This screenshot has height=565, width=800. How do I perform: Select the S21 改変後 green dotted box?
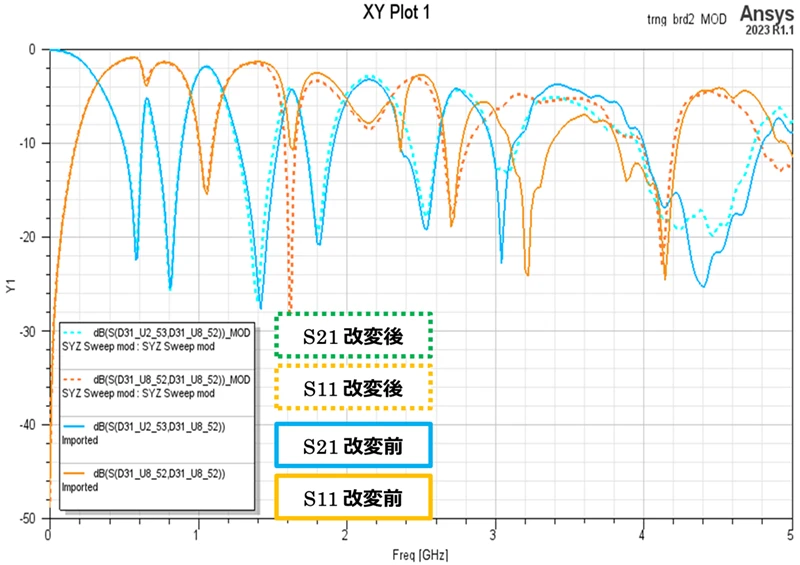coord(353,337)
